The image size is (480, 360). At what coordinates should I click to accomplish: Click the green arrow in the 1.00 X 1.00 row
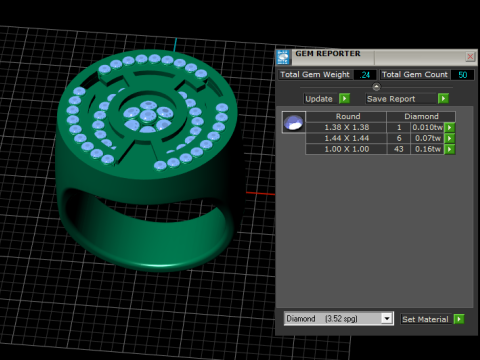tap(450, 149)
